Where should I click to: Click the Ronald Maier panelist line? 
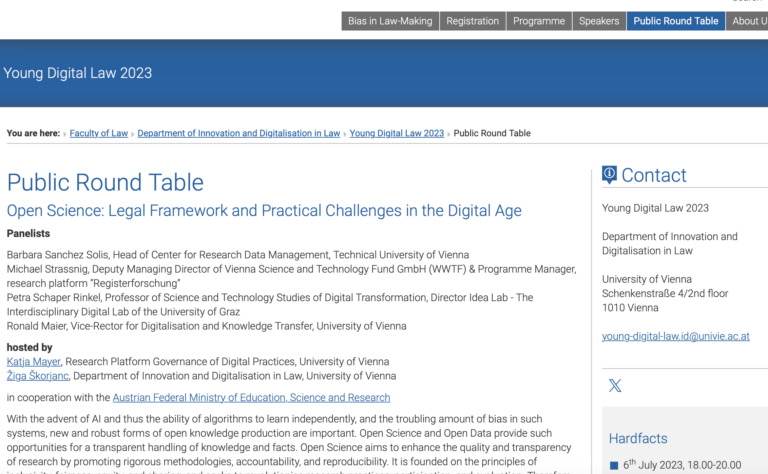tap(206, 326)
